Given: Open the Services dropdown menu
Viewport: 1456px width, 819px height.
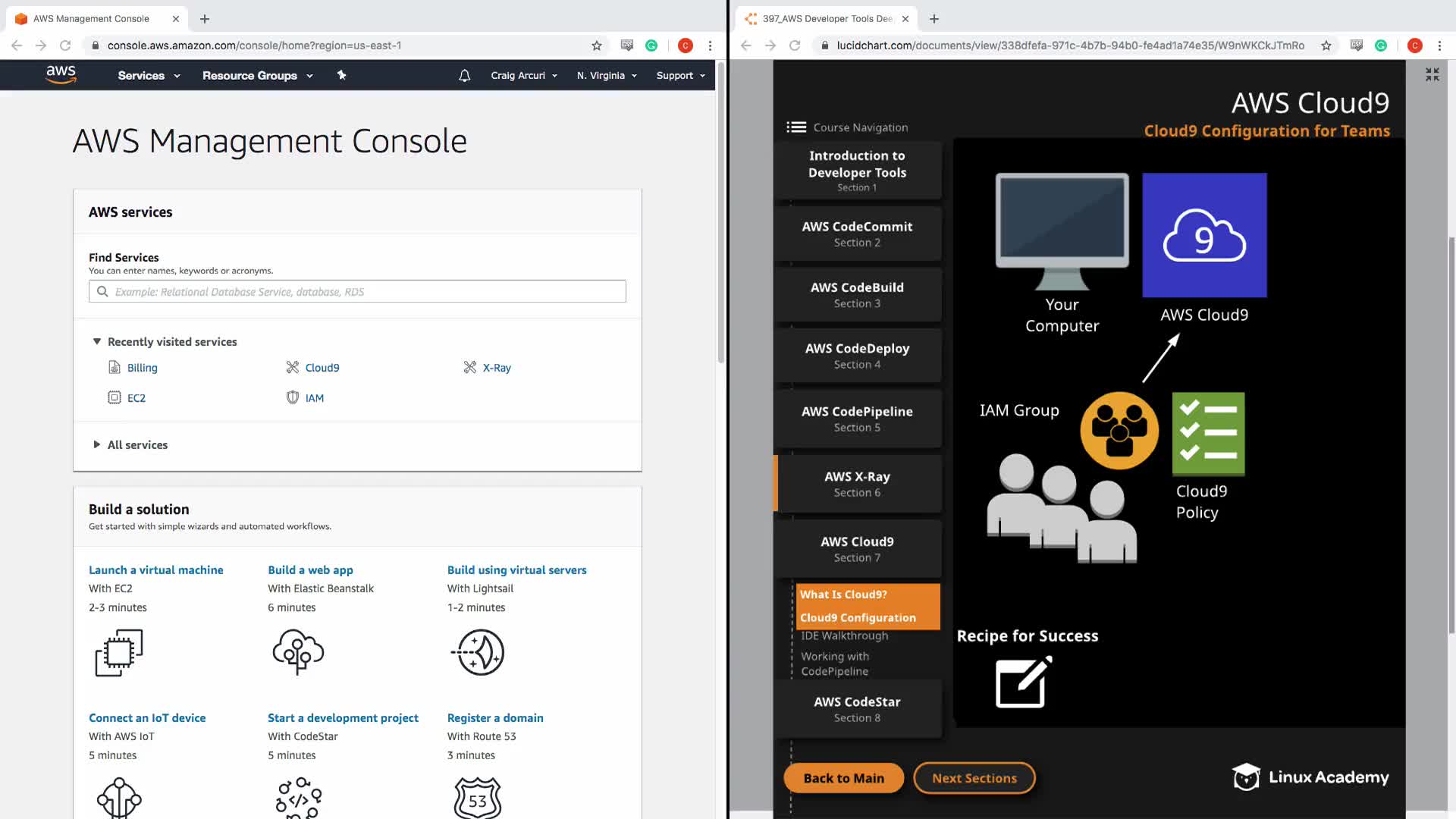Looking at the screenshot, I should [149, 75].
